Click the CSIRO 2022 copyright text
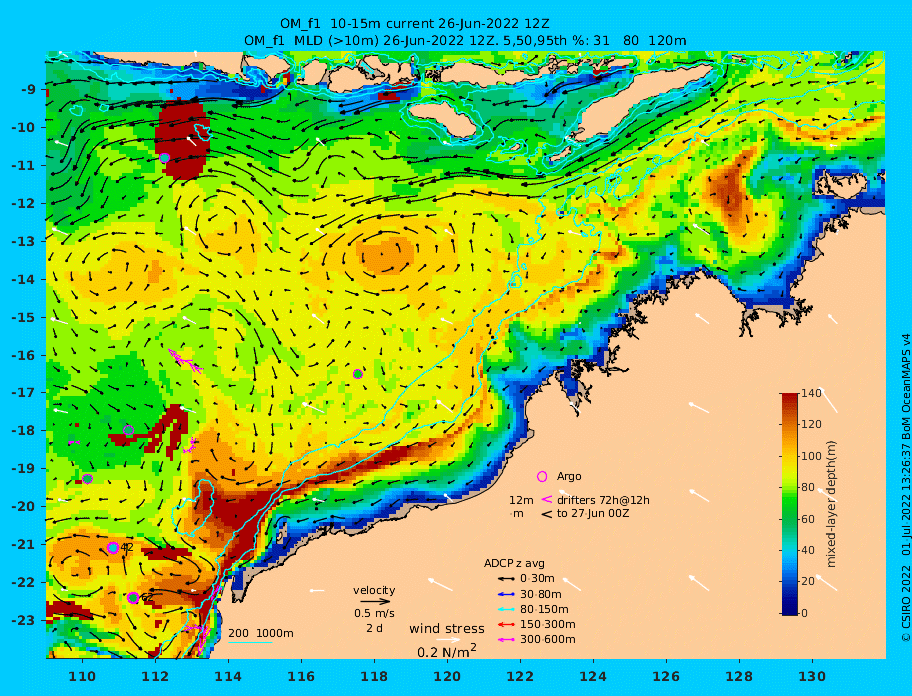Viewport: 912px width, 696px height. click(x=906, y=488)
